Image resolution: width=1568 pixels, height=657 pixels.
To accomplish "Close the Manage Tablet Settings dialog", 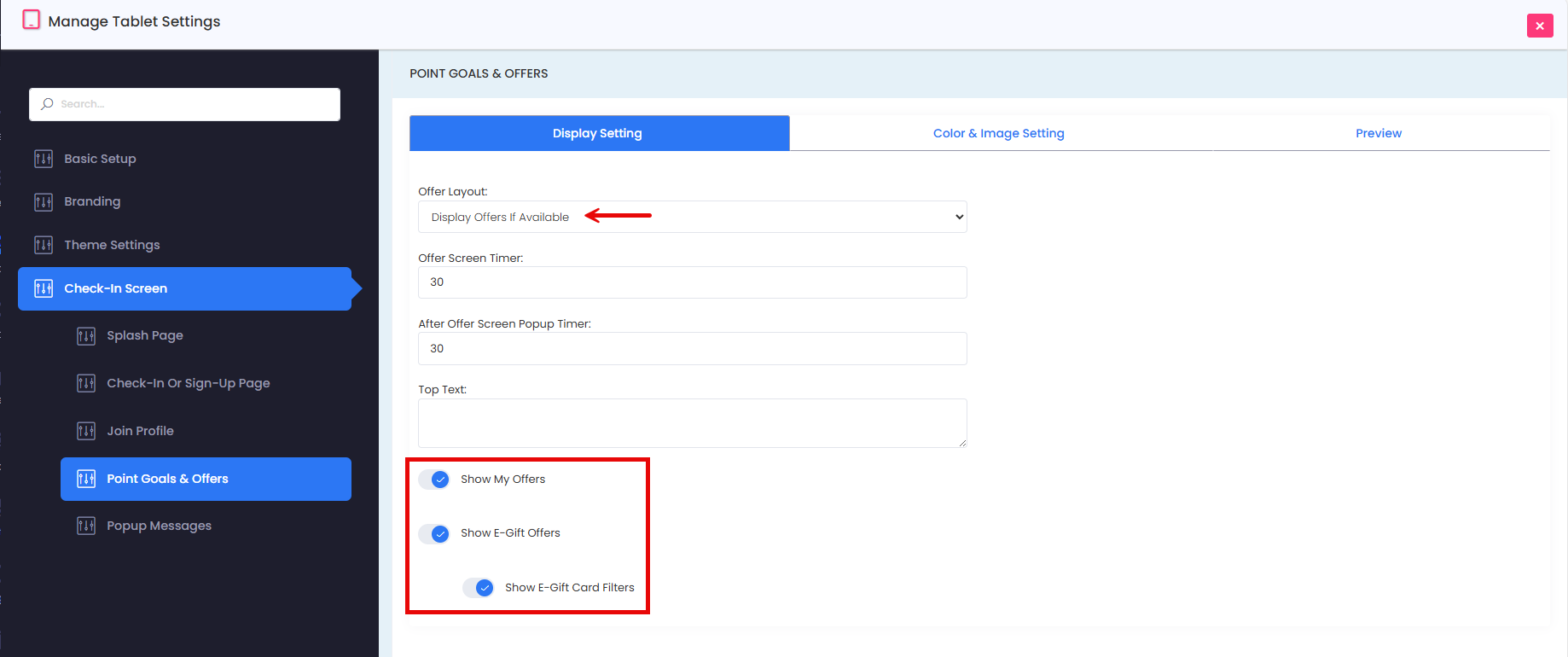I will pyautogui.click(x=1540, y=26).
